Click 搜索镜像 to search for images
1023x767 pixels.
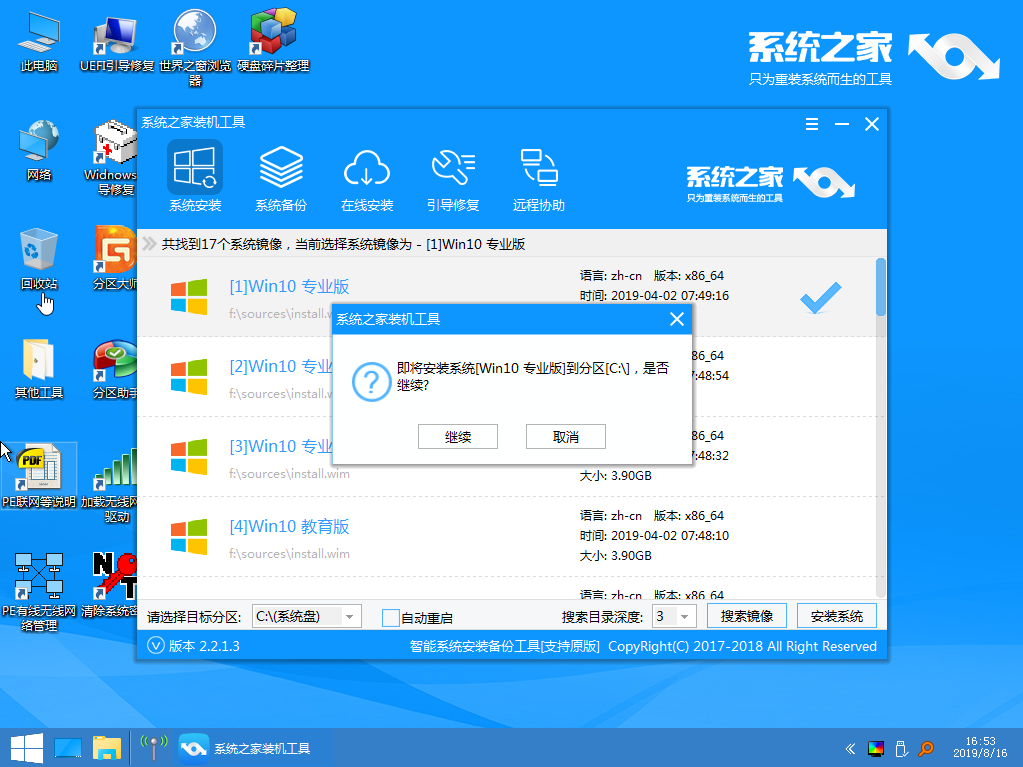[x=745, y=616]
